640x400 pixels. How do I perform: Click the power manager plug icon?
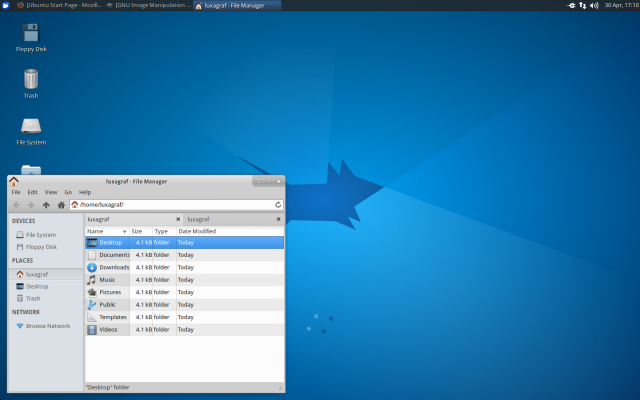[x=571, y=5]
